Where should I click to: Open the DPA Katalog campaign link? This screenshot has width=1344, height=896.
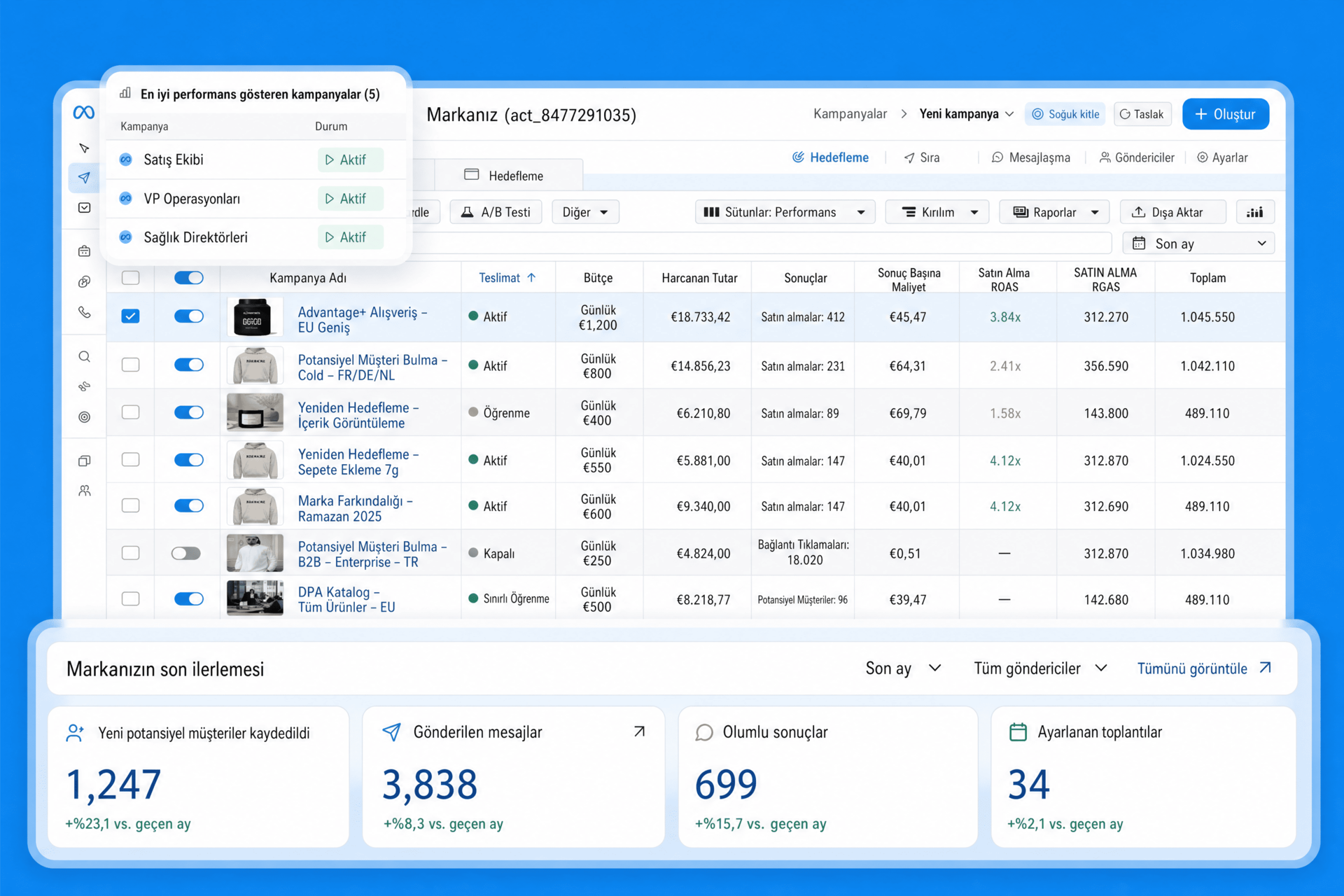(346, 599)
